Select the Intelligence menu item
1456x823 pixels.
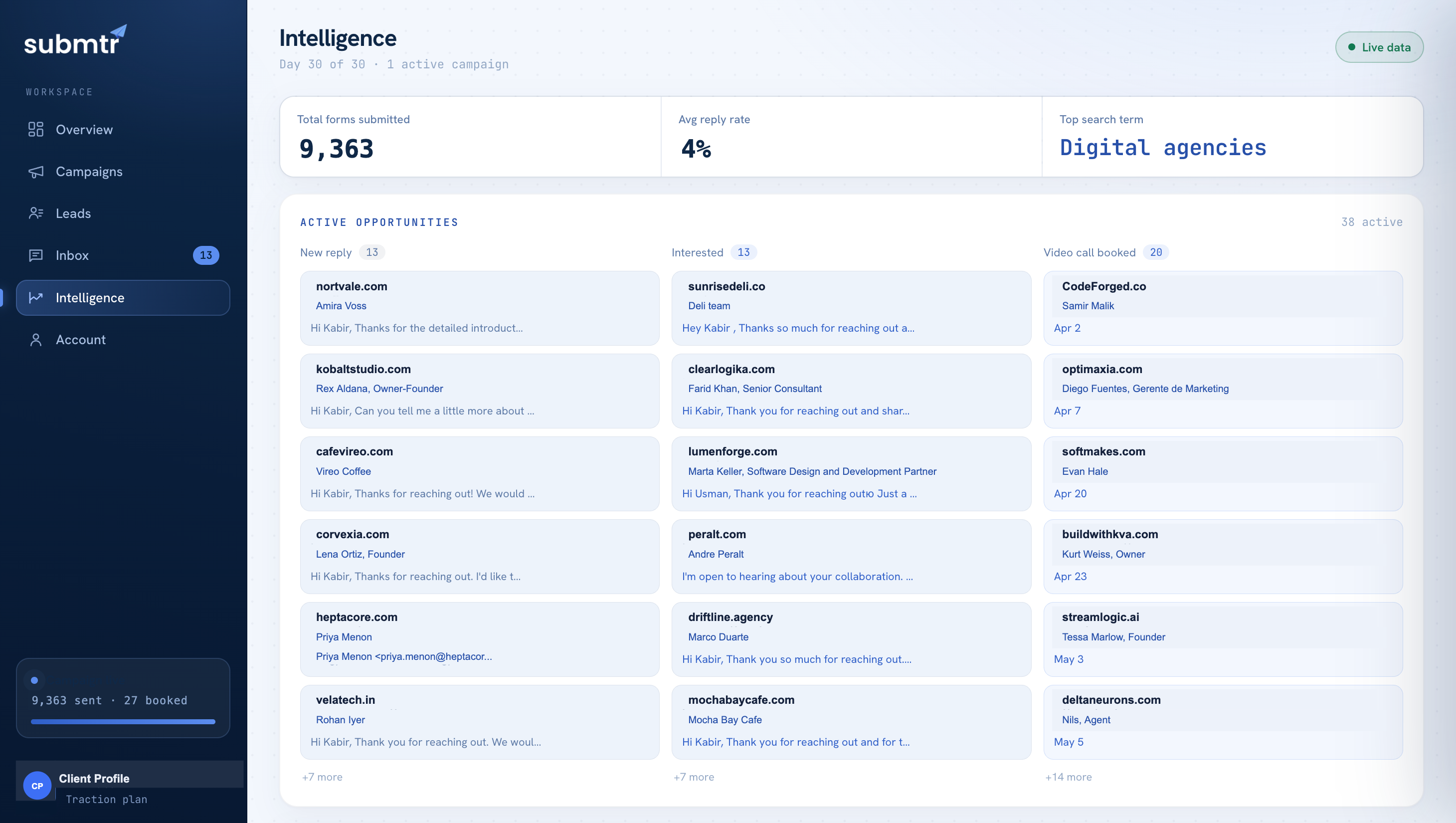click(123, 297)
